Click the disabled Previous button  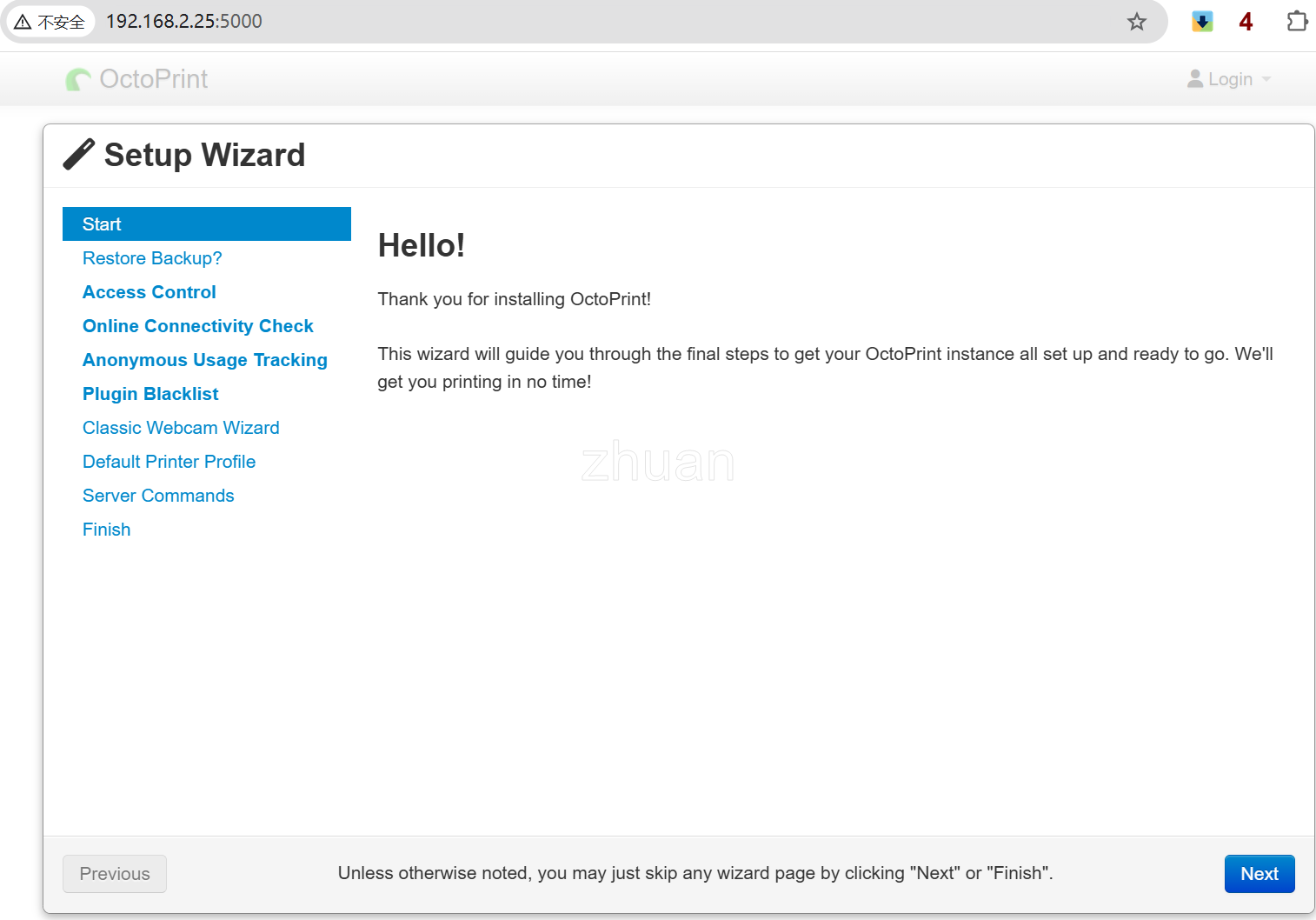[115, 874]
